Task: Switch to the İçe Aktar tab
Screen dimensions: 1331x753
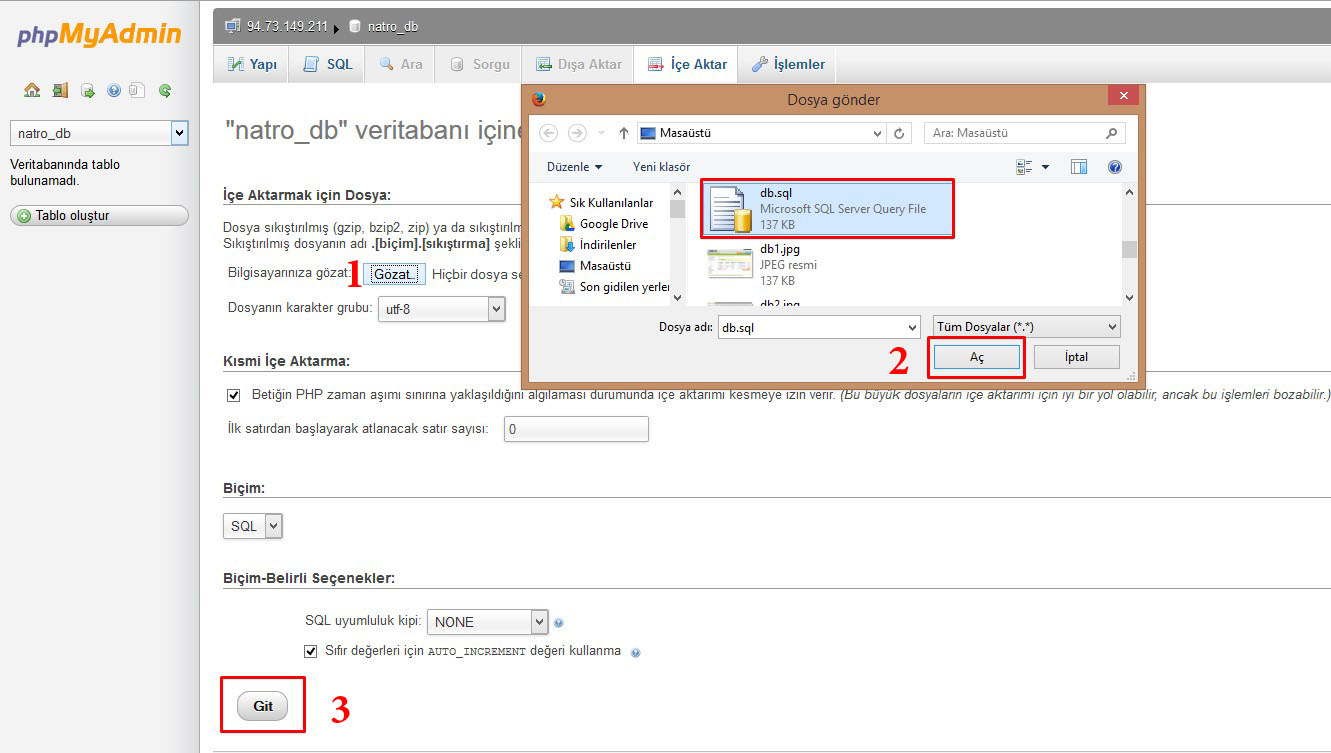Action: point(687,64)
